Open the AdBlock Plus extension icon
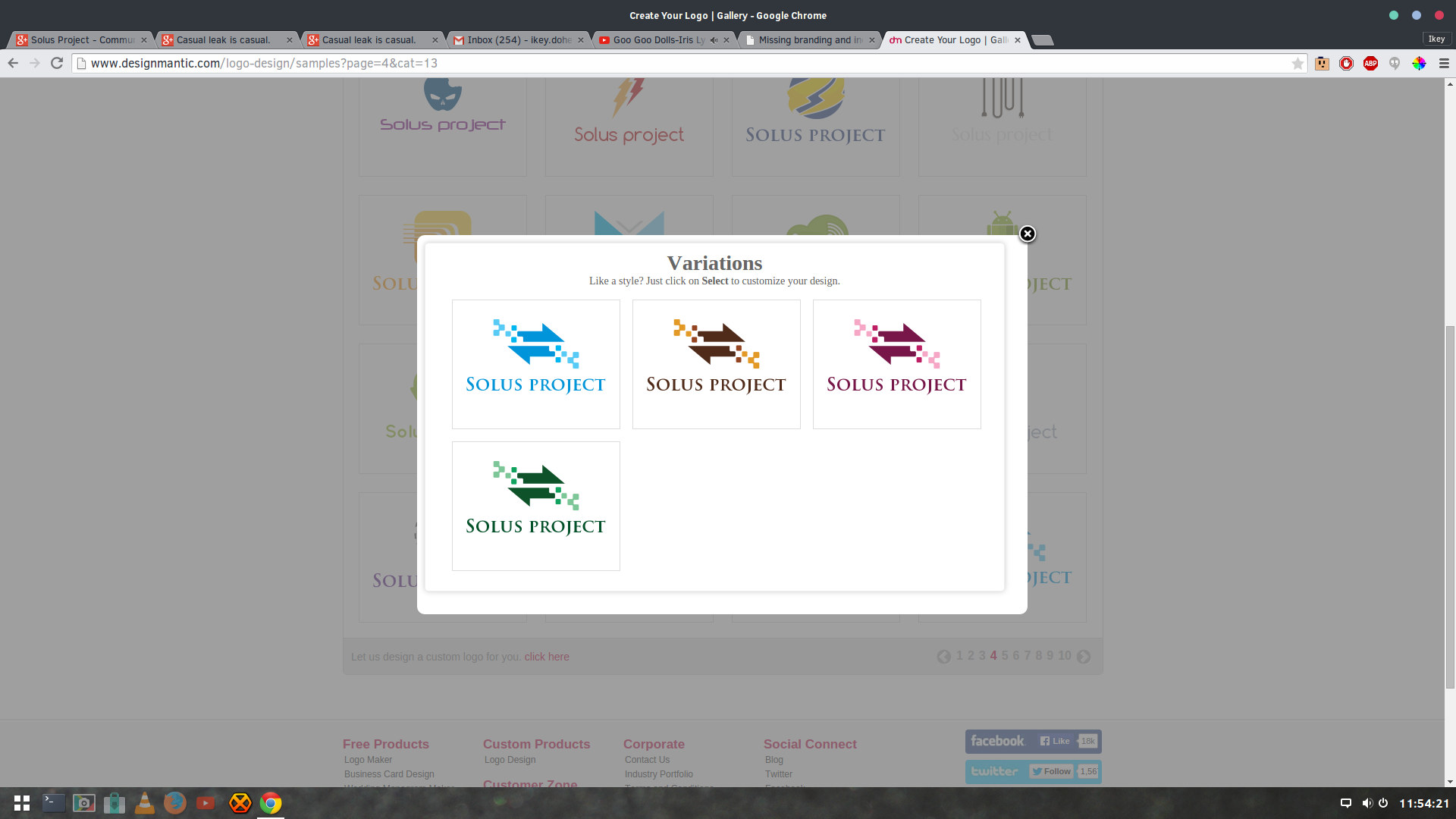This screenshot has width=1456, height=819. (1370, 63)
